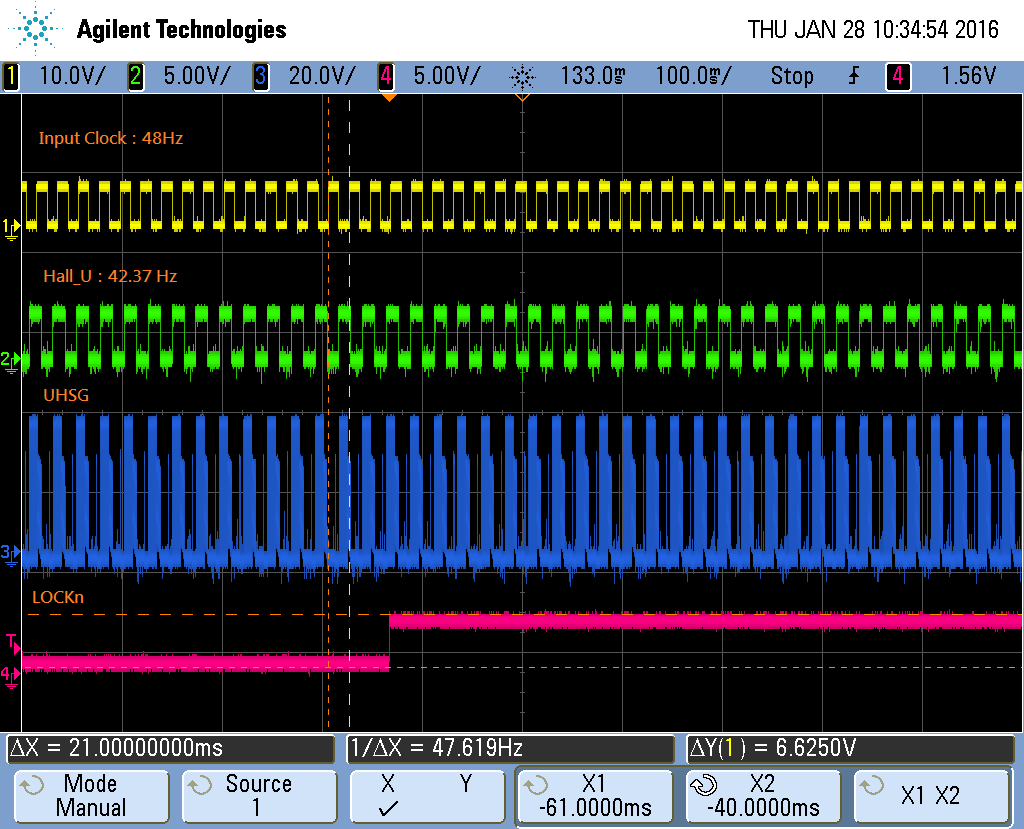Click the active knob icon on X2 softkey
1024x829 pixels.
tap(704, 785)
